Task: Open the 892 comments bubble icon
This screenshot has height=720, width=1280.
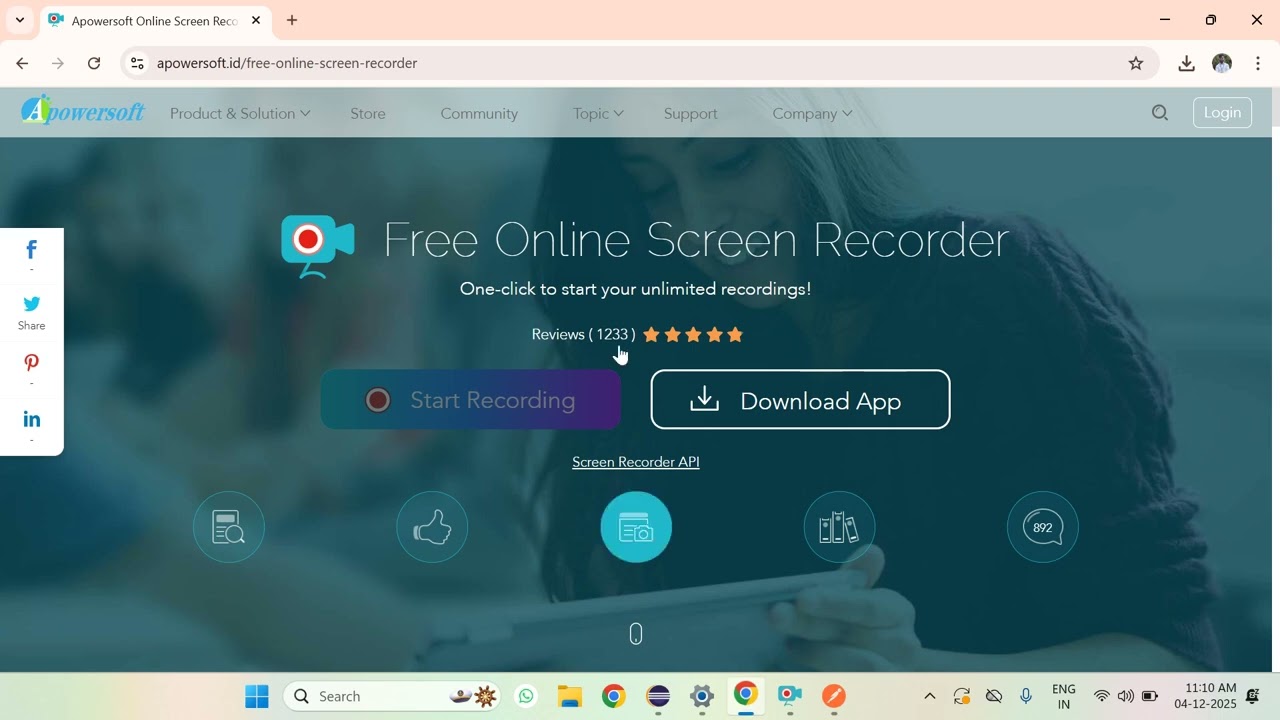Action: click(x=1043, y=527)
